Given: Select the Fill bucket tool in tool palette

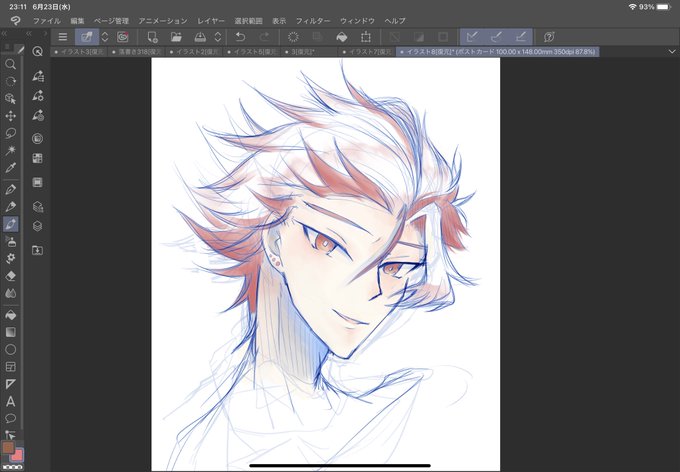Looking at the screenshot, I should tap(10, 315).
